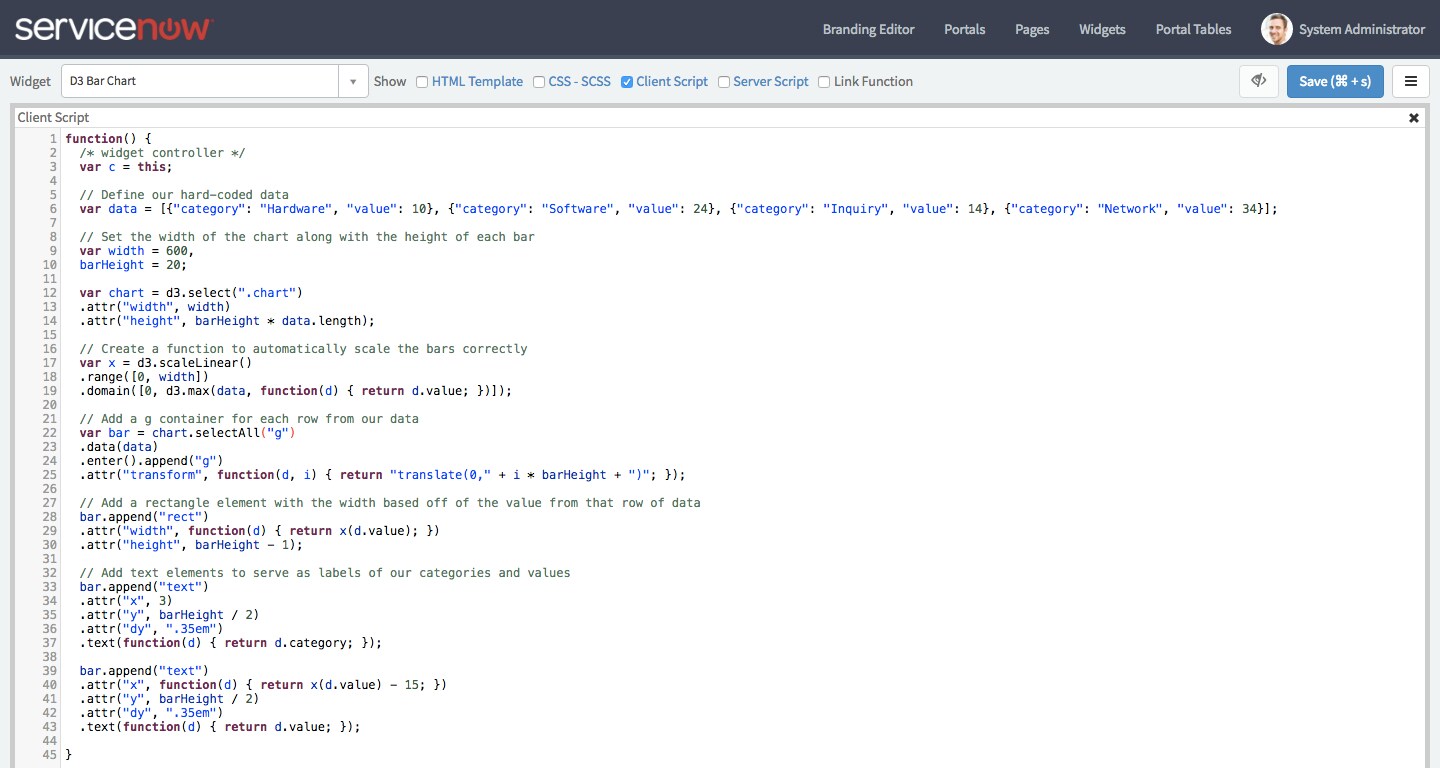Go to Portal Tables
1440x768 pixels.
(x=1193, y=29)
